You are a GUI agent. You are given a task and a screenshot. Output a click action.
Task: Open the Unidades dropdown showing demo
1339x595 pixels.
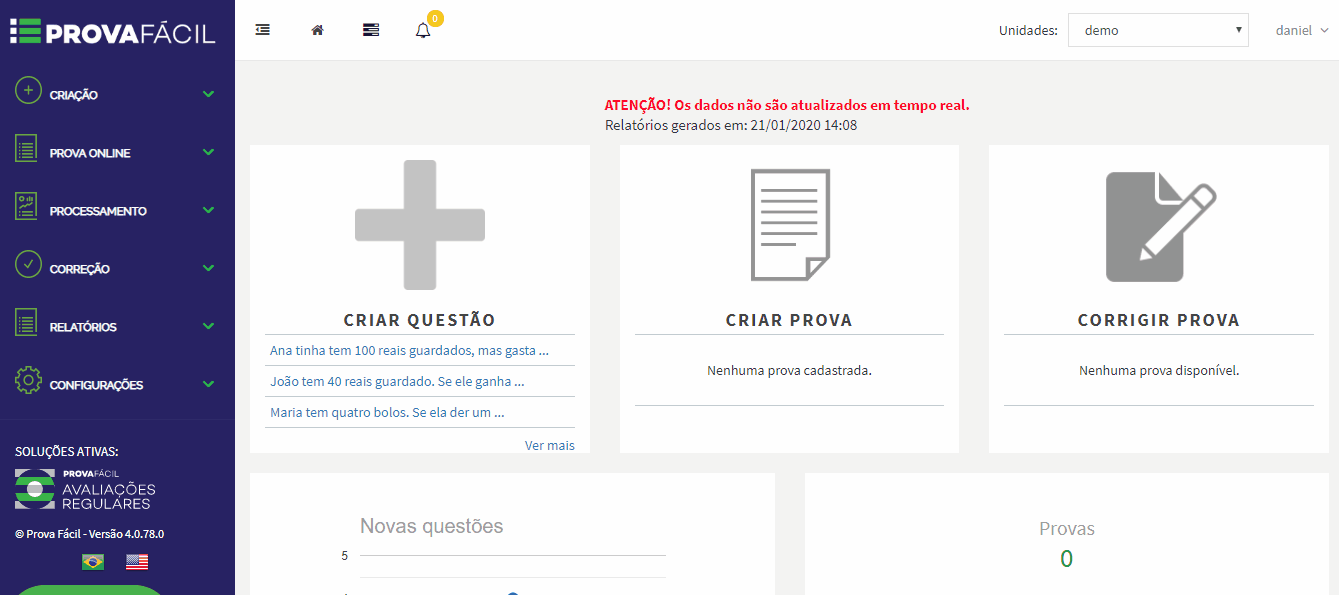1158,30
